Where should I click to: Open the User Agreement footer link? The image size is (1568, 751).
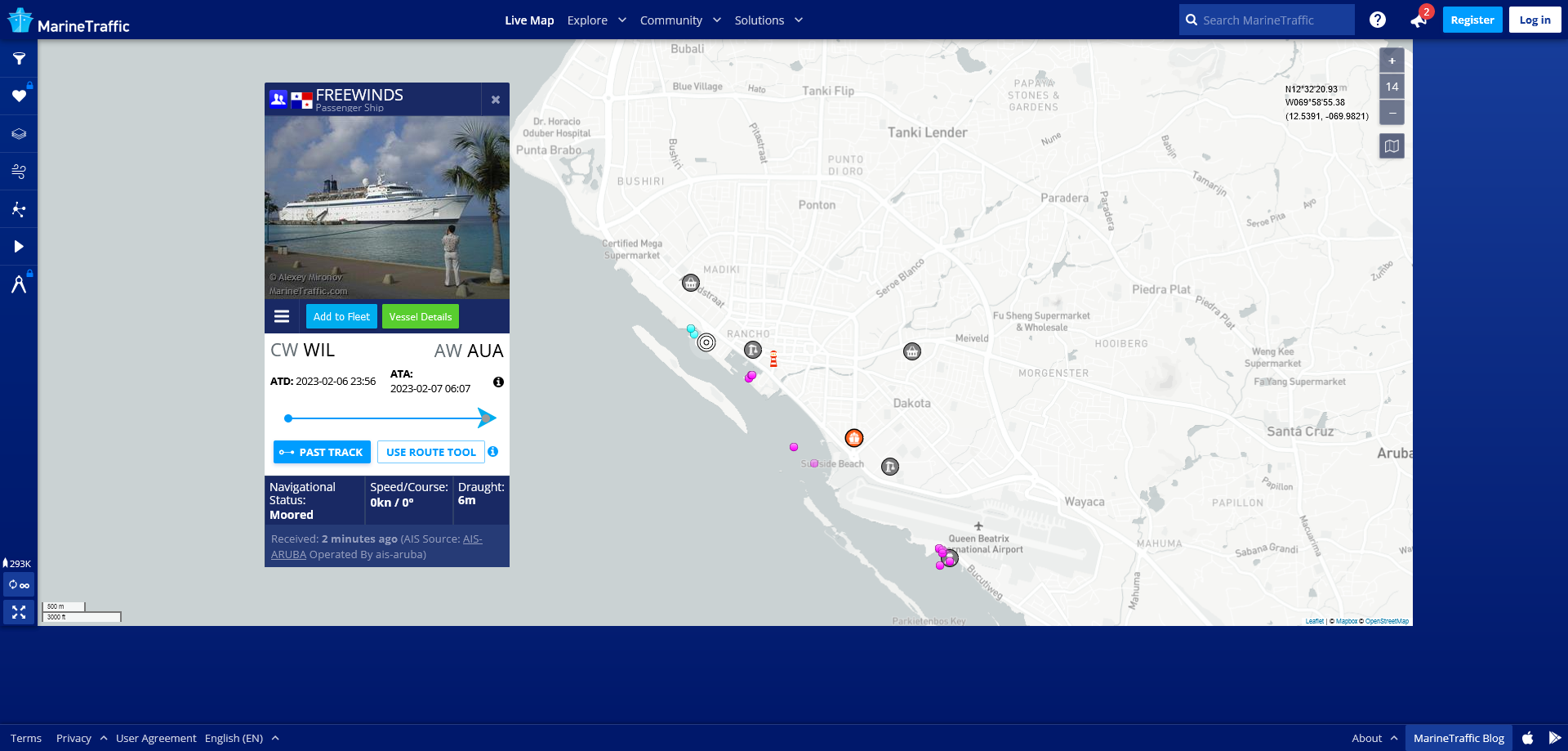click(156, 738)
